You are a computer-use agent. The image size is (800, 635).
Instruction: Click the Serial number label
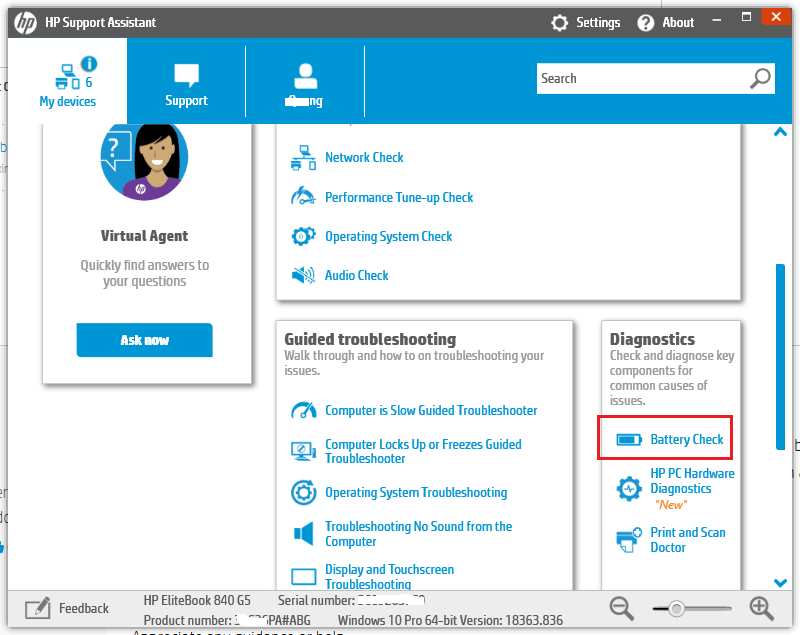316,600
